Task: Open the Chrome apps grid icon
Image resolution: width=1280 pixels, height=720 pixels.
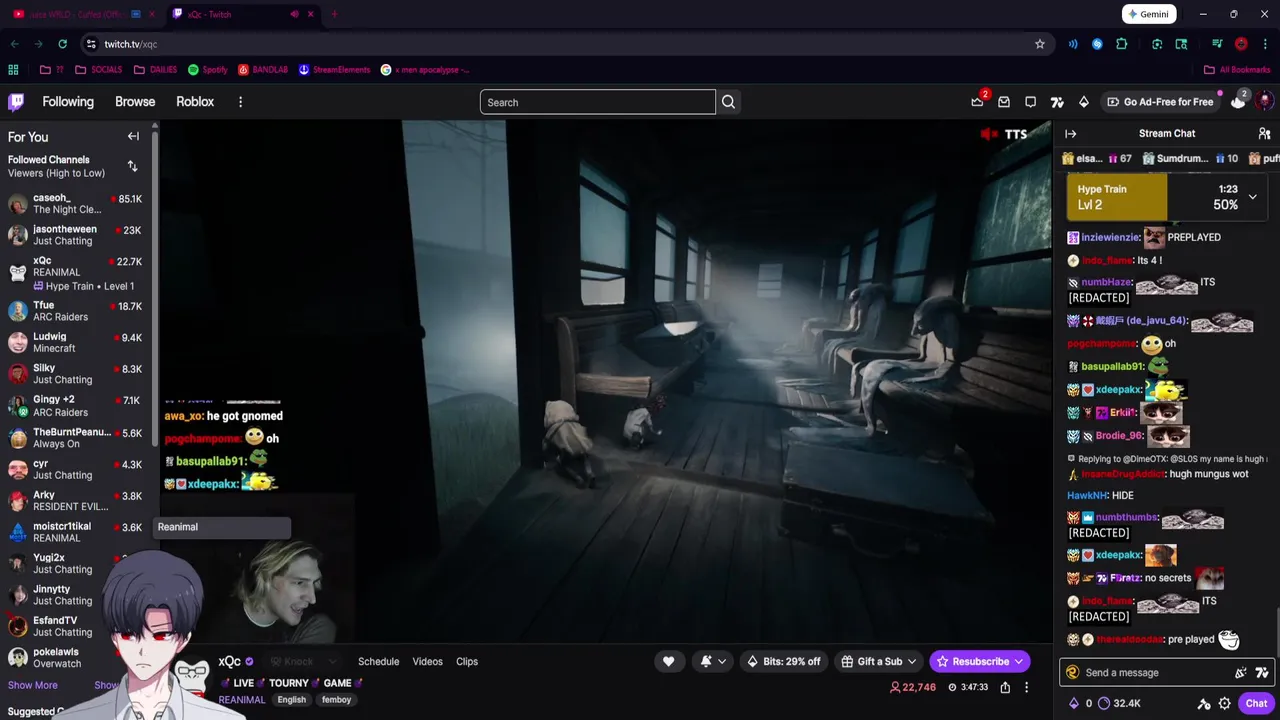Action: click(x=13, y=70)
